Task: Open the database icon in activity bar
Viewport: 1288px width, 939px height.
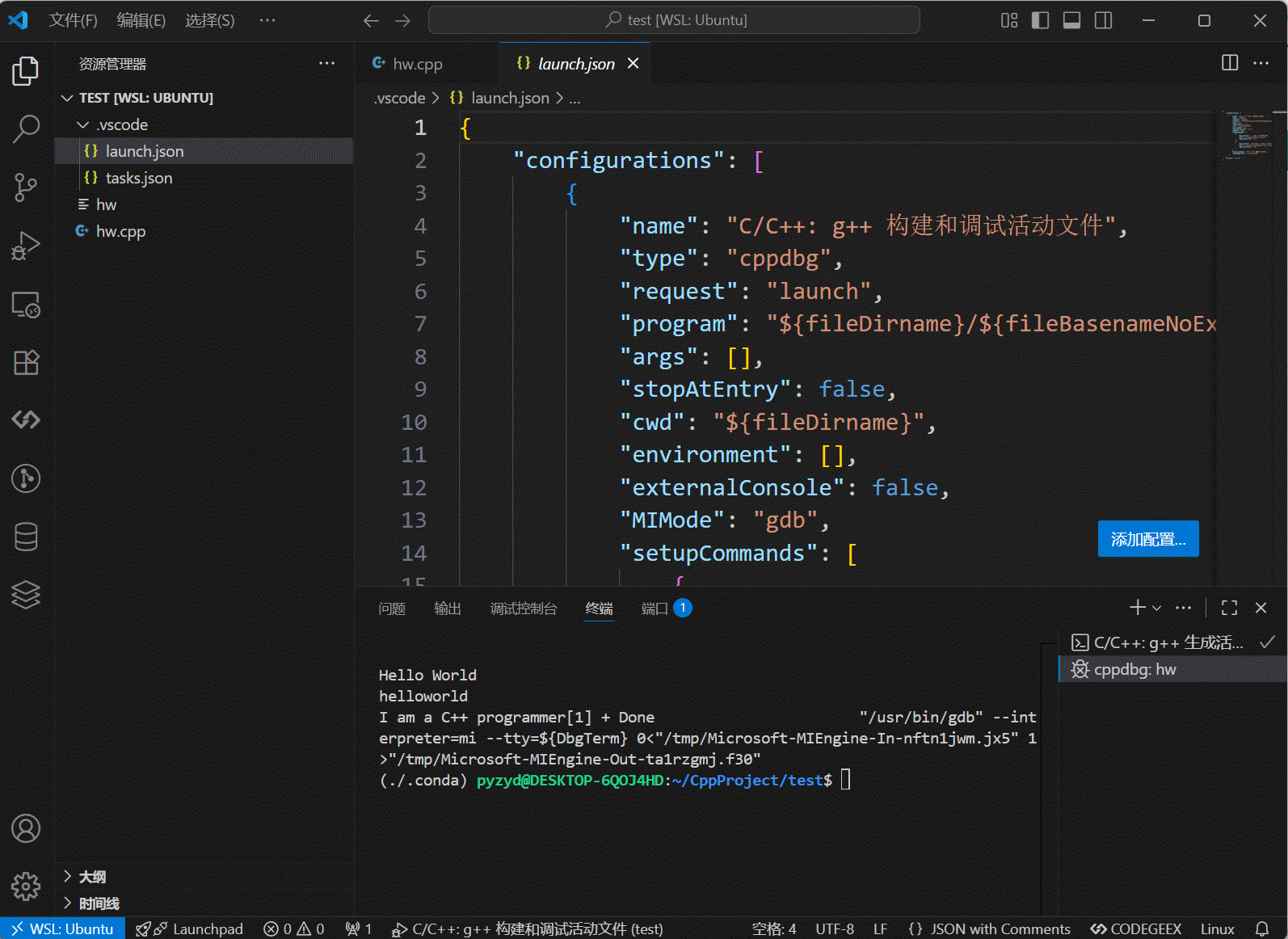Action: pyautogui.click(x=26, y=537)
